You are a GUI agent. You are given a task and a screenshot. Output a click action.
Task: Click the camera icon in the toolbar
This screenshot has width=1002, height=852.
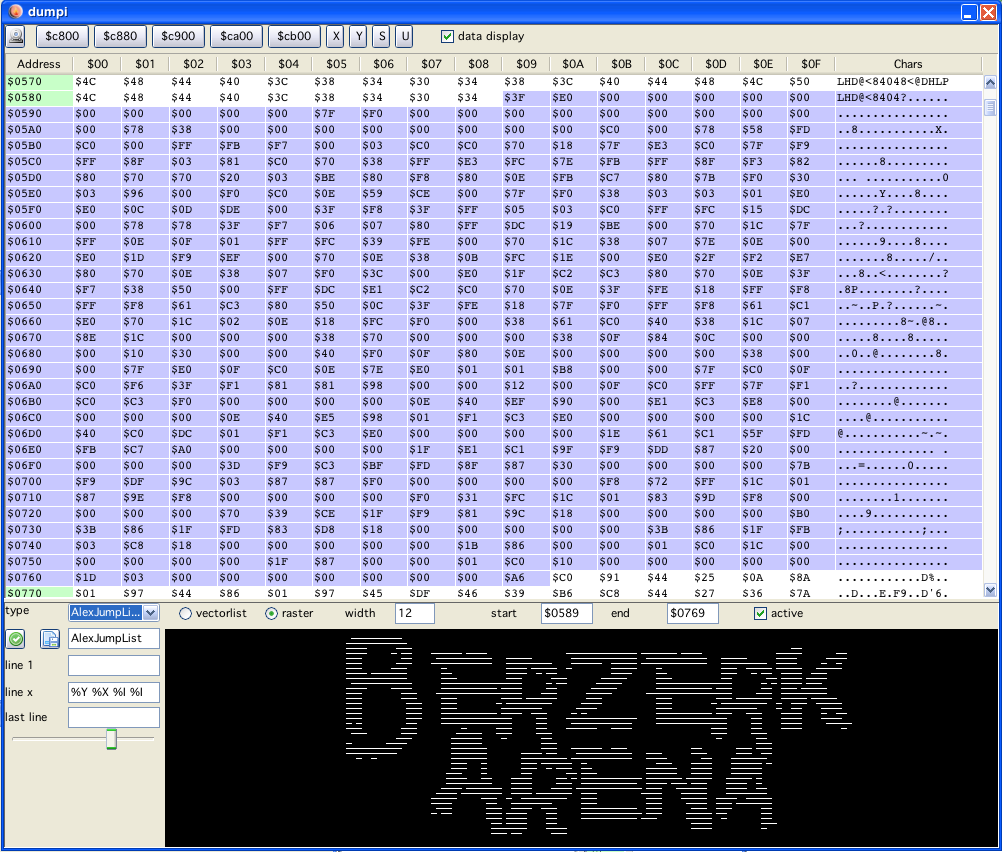tap(16, 37)
